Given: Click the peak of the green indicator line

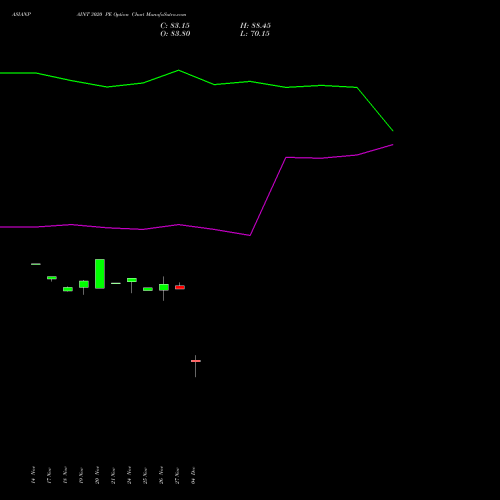Looking at the screenshot, I should click(x=179, y=70).
